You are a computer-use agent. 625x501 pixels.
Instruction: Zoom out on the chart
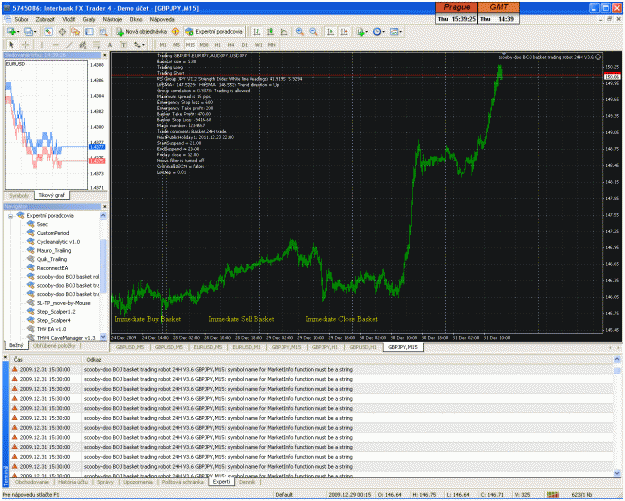[314, 31]
